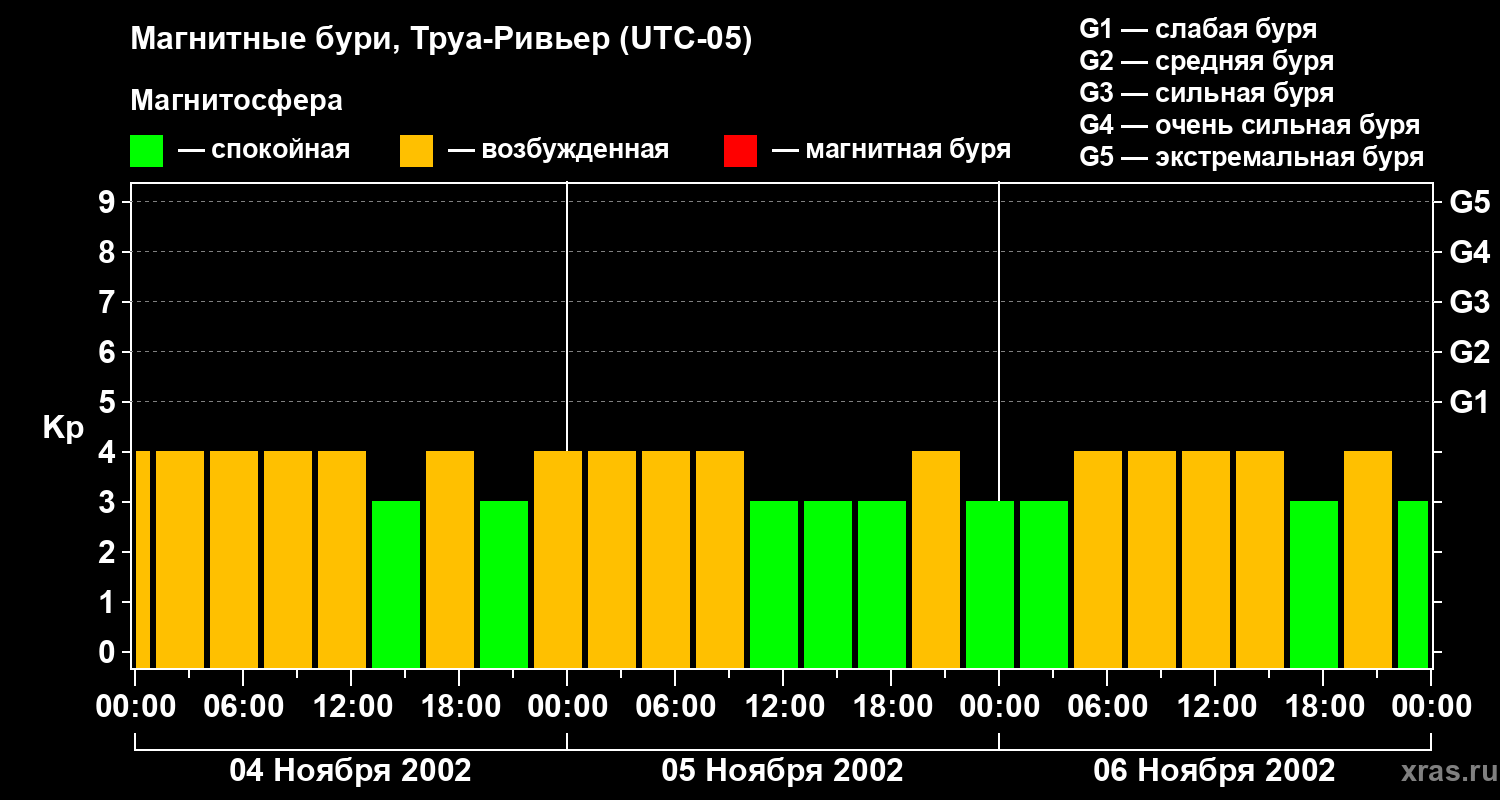Click the 18:00 time label above 05 Ноября
The width and height of the screenshot is (1500, 800).
tap(891, 707)
